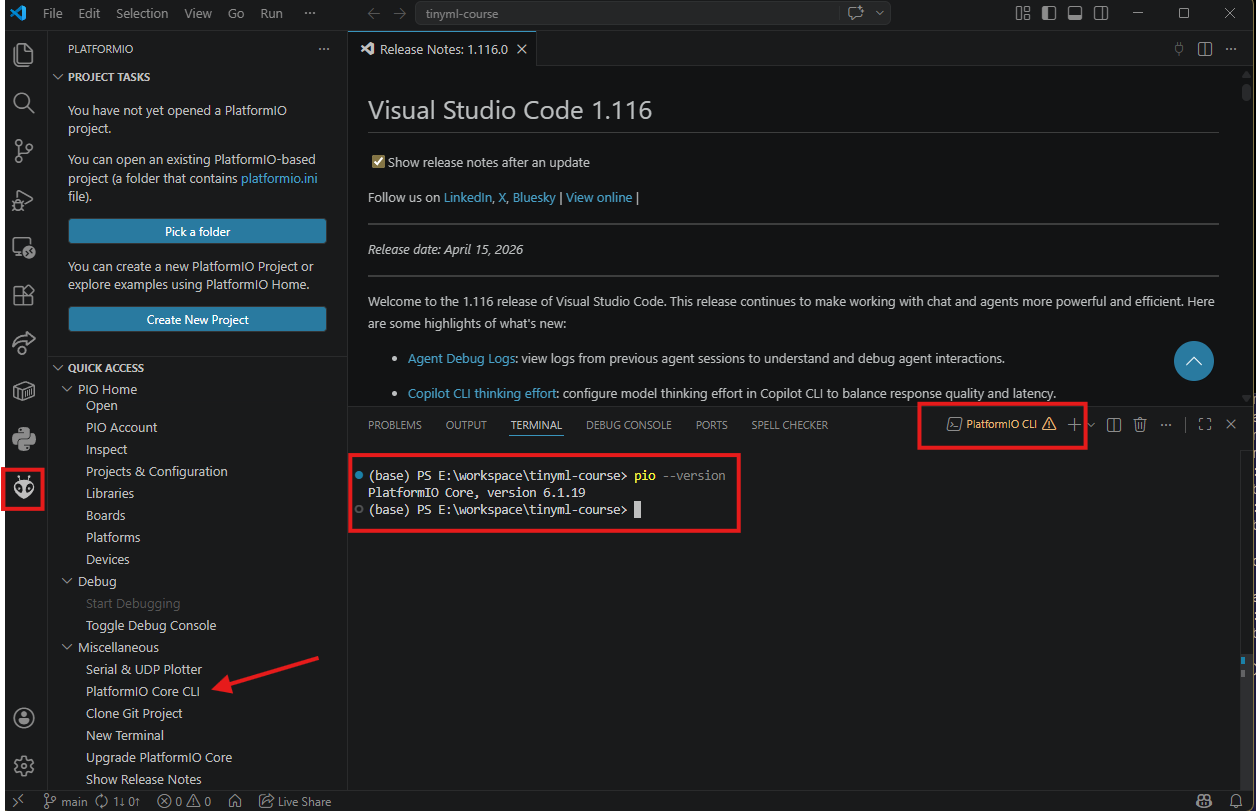Go forward with the navigation forward arrow
The width and height of the screenshot is (1256, 811).
[400, 14]
